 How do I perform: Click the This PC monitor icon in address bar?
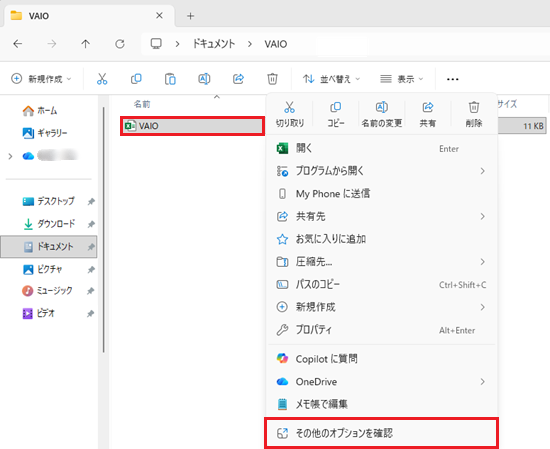point(156,44)
